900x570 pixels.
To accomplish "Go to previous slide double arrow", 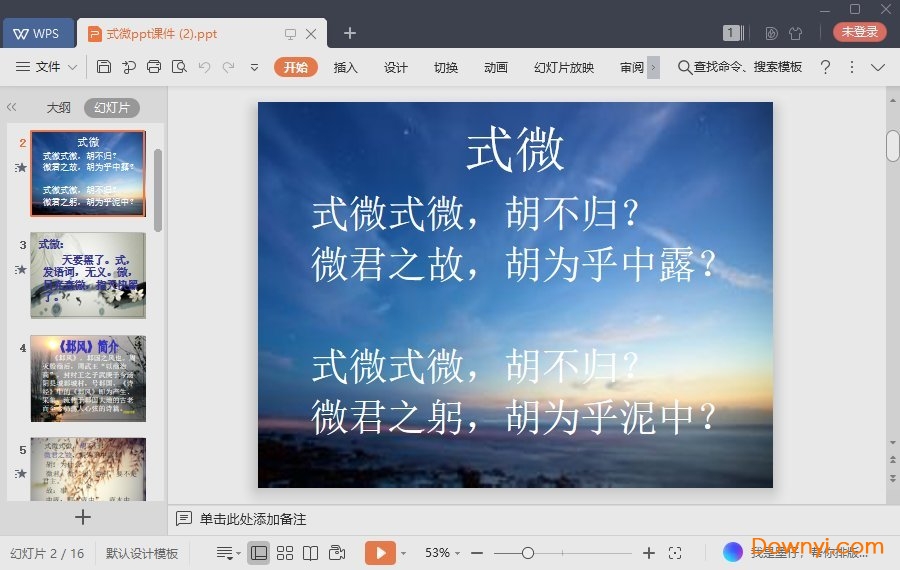I will click(x=893, y=459).
